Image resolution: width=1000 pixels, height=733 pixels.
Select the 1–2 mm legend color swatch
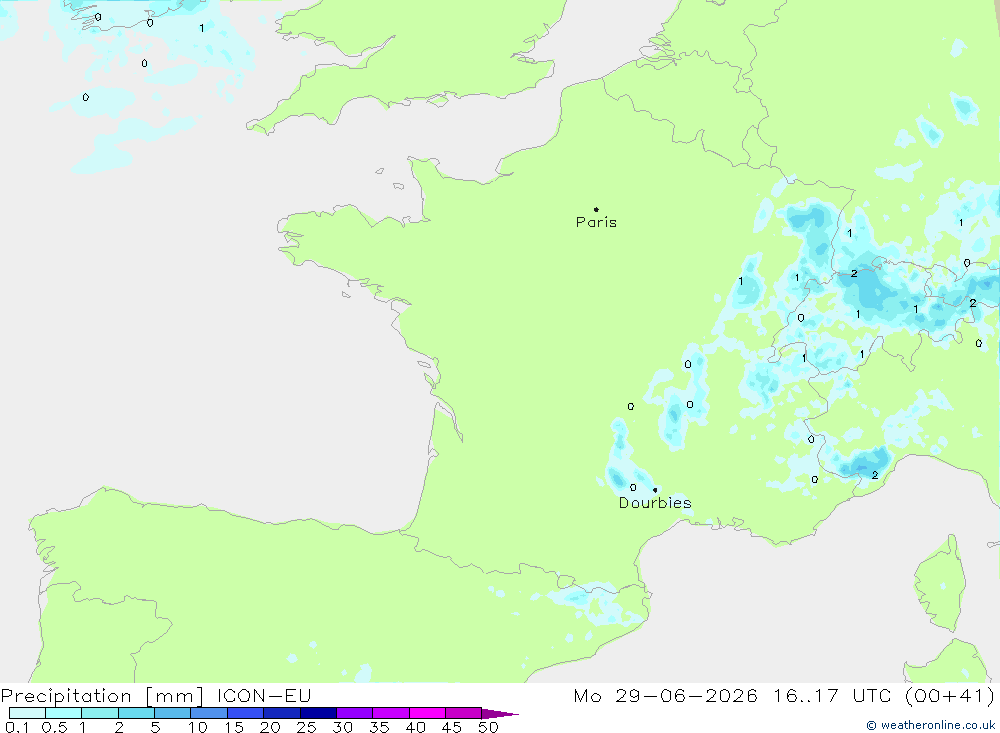100,713
